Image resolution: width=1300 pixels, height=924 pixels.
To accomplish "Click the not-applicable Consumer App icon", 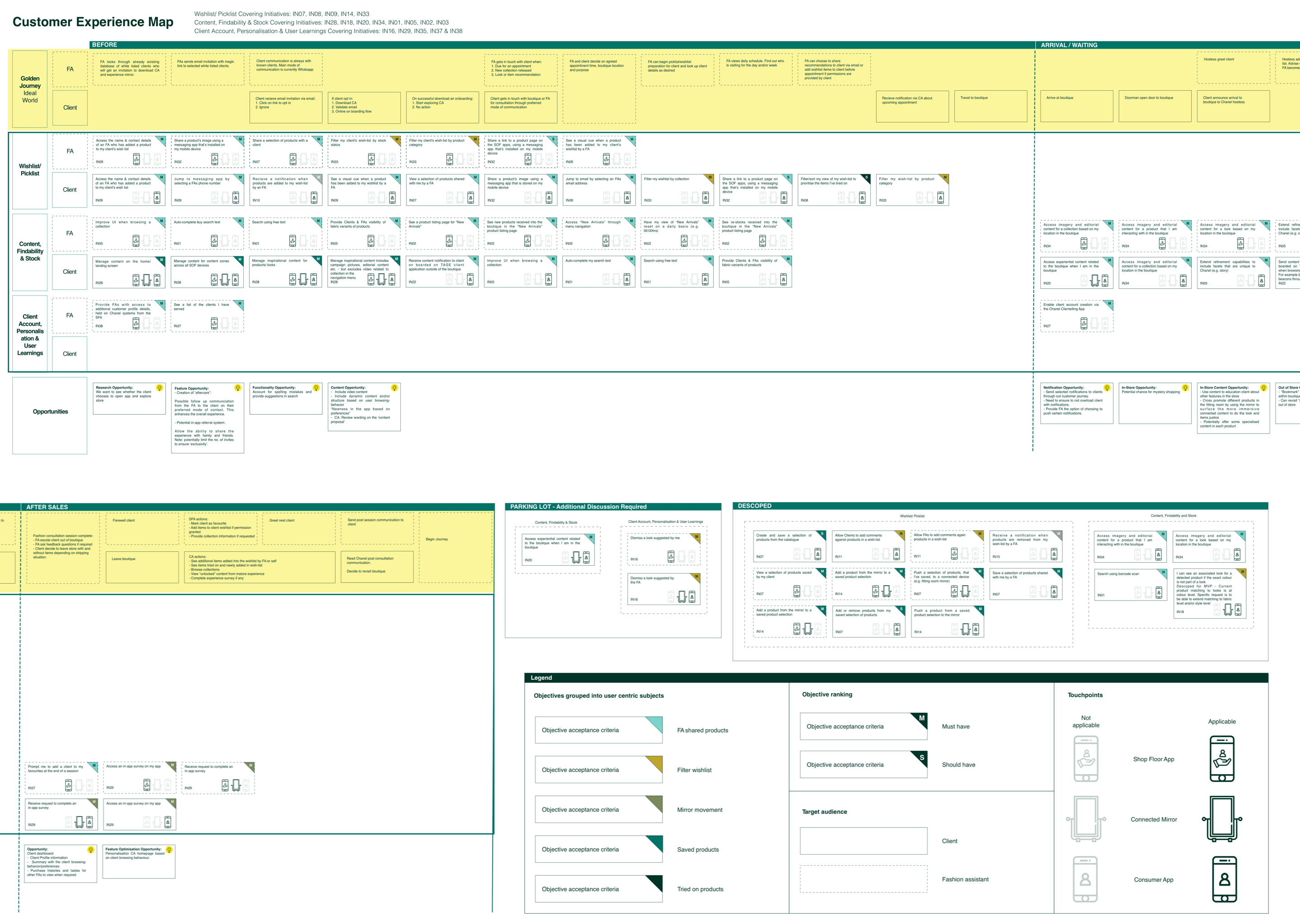I will click(x=1085, y=879).
